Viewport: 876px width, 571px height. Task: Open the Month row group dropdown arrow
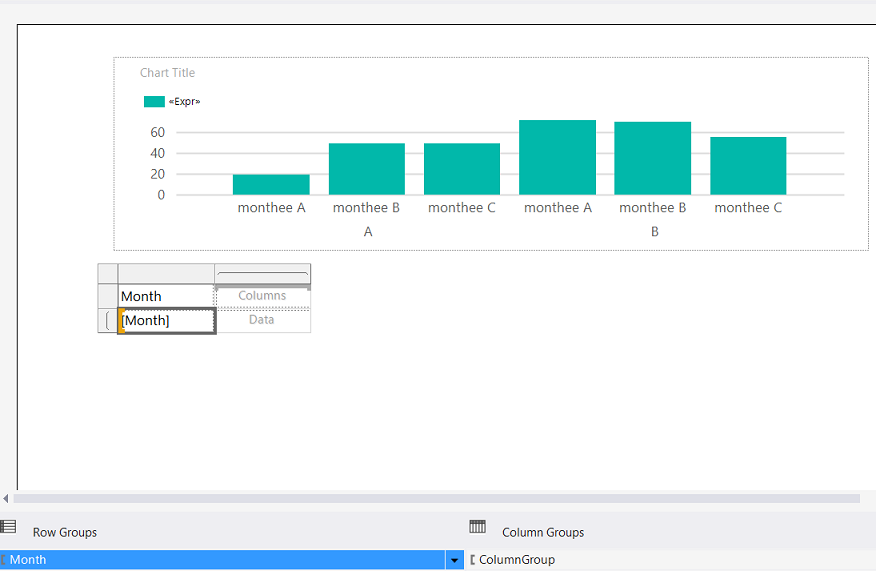coord(454,560)
